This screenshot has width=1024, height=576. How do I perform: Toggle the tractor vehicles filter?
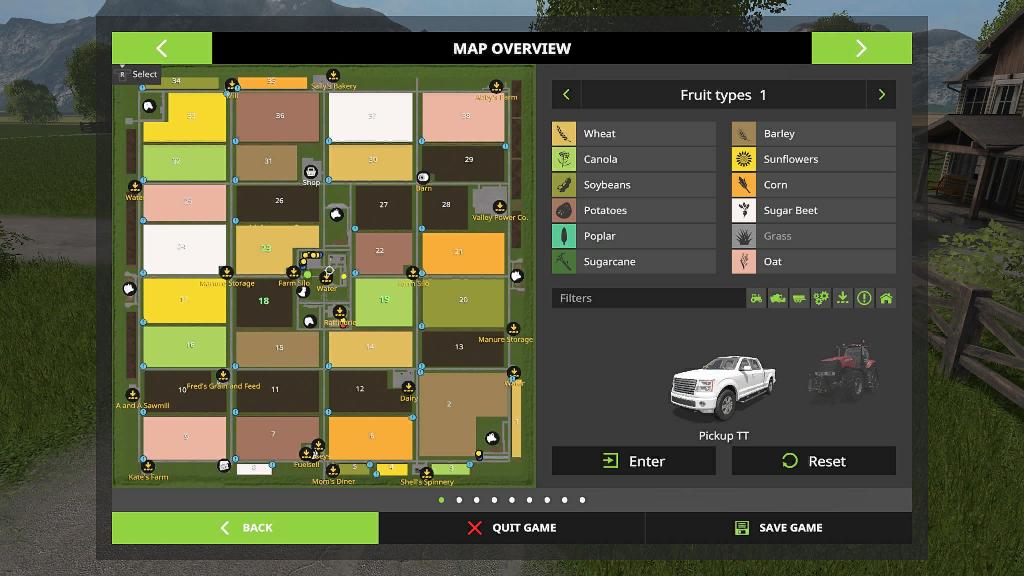pyautogui.click(x=756, y=298)
